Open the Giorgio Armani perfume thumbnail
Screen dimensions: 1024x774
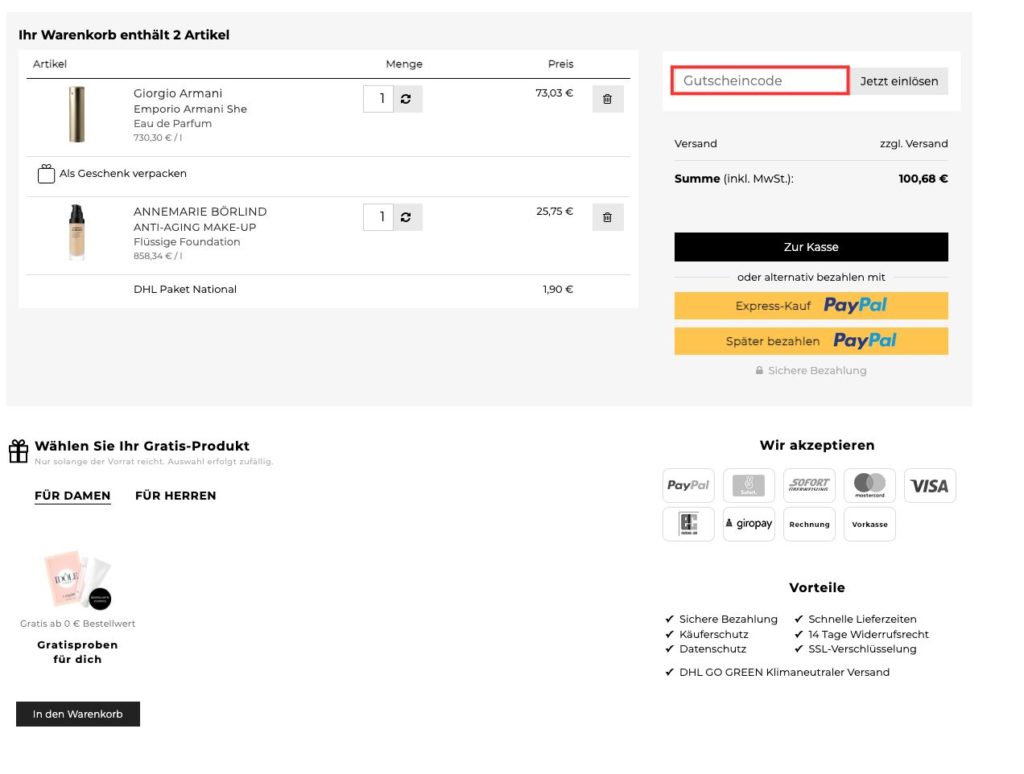pos(77,114)
